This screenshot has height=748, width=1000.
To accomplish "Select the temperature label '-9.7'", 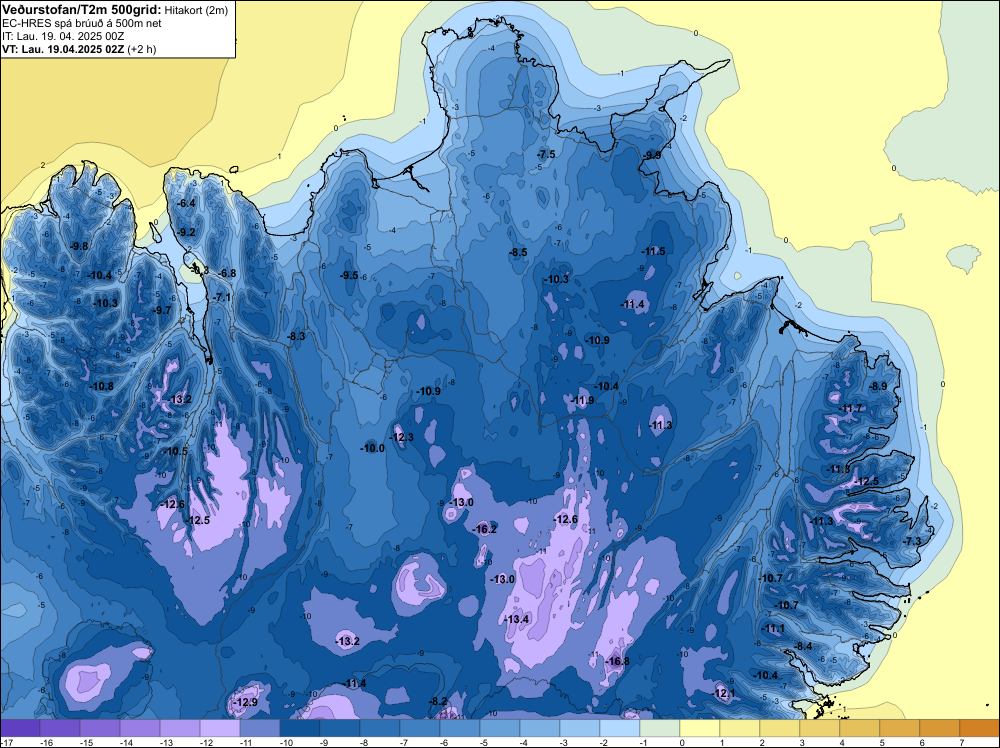I will (x=162, y=310).
